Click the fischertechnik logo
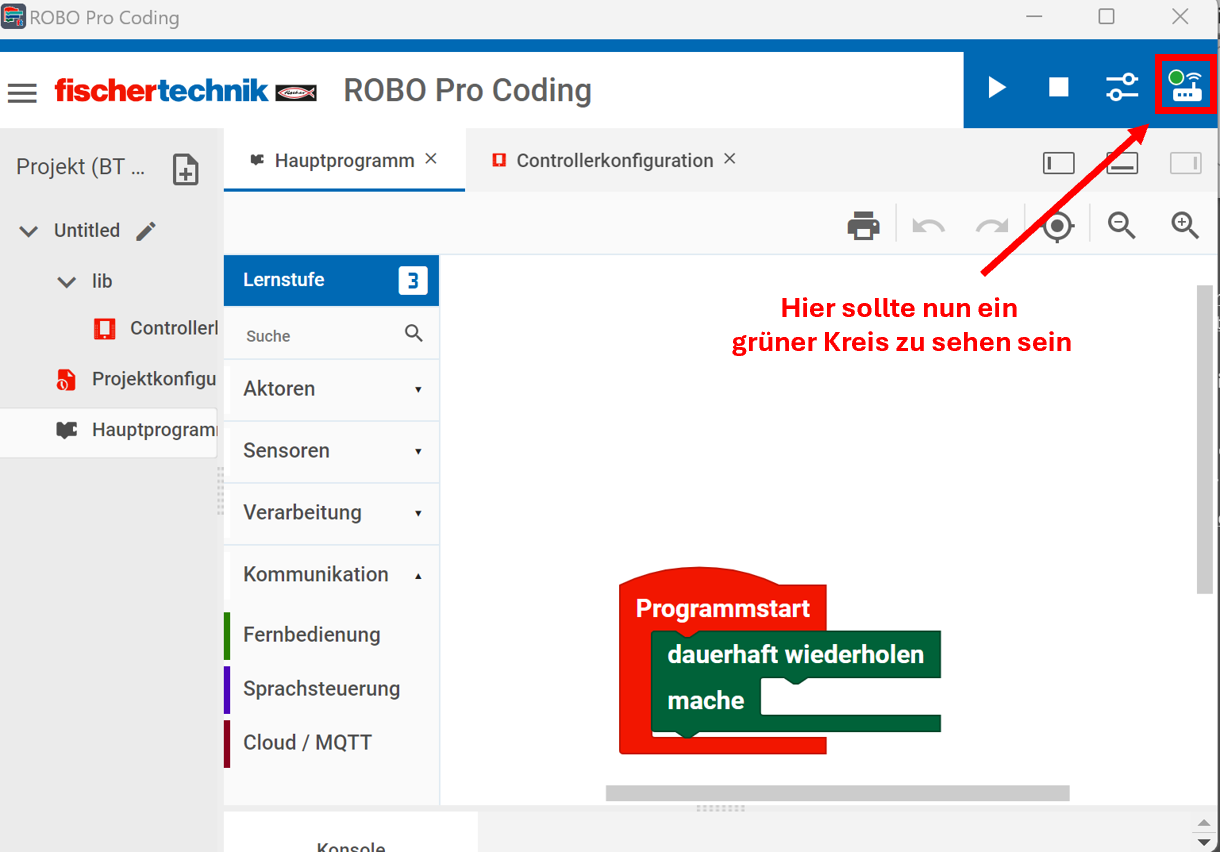Image resolution: width=1220 pixels, height=852 pixels. tap(186, 91)
